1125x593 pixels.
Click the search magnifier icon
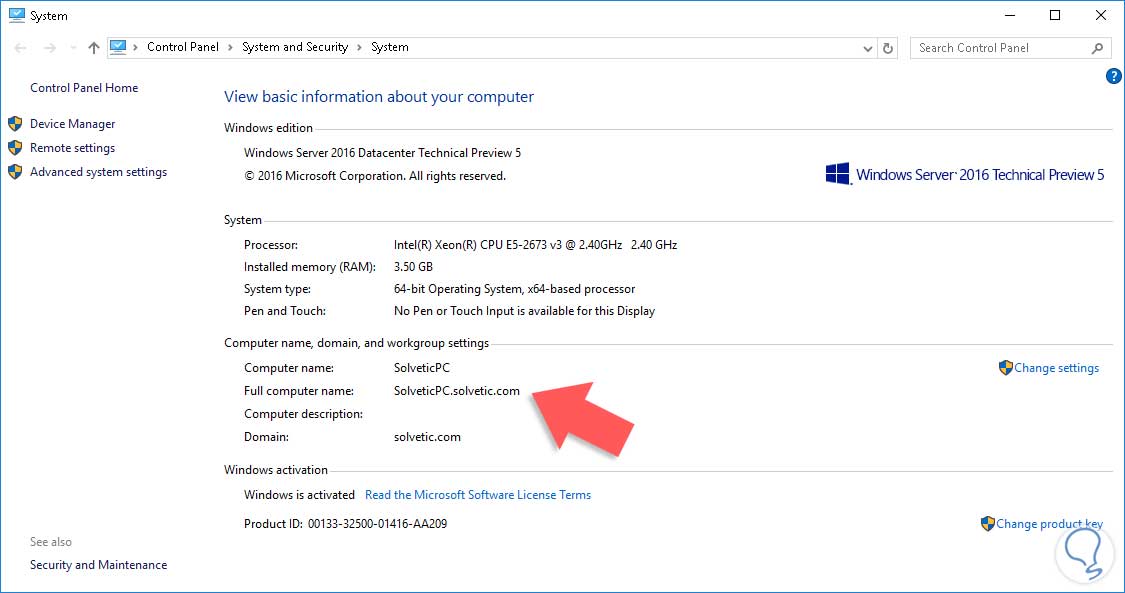[1097, 47]
